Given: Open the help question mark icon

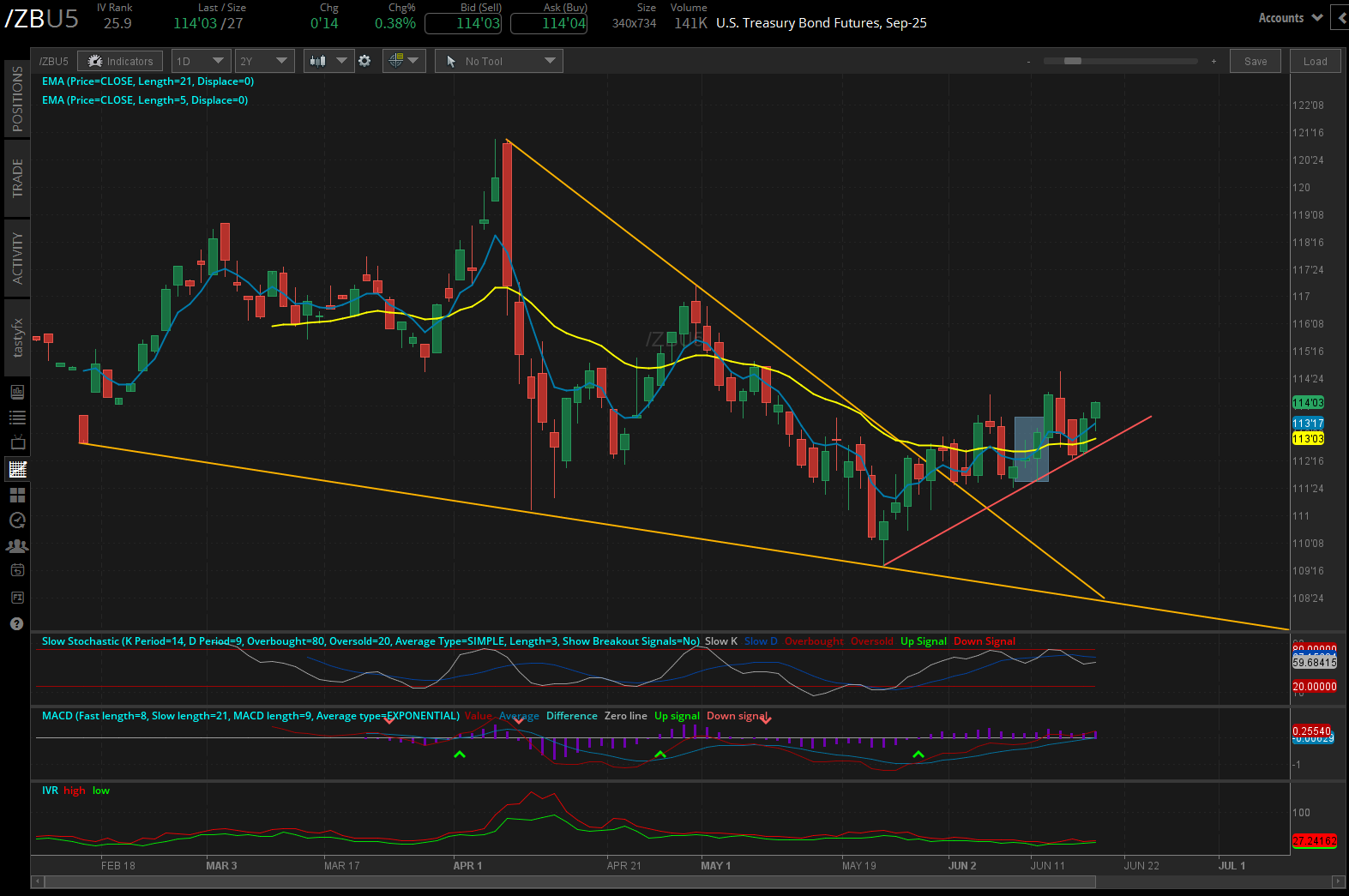Looking at the screenshot, I should (16, 624).
